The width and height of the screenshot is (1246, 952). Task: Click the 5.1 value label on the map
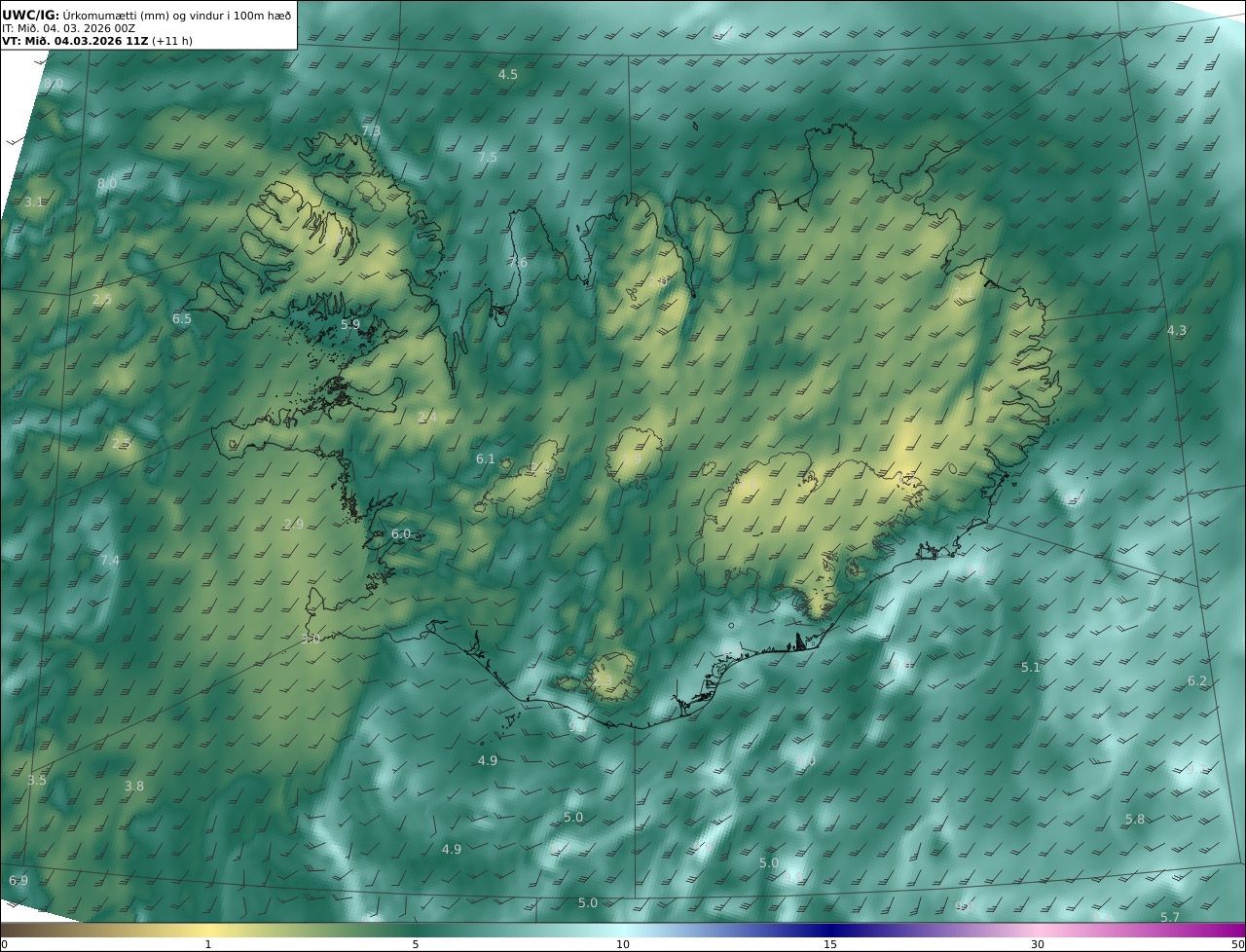pyautogui.click(x=1031, y=667)
